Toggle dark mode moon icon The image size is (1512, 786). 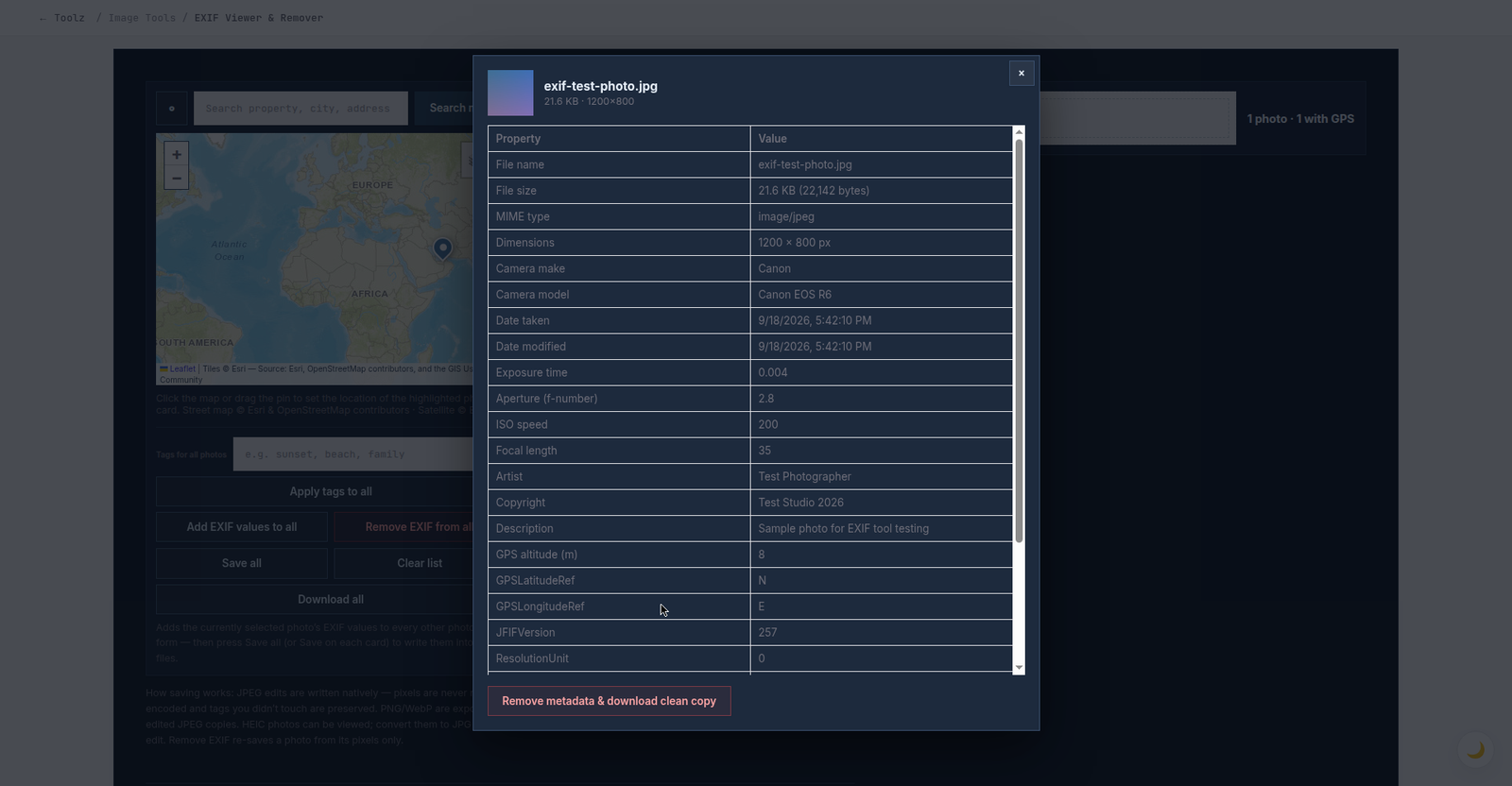pos(1475,750)
